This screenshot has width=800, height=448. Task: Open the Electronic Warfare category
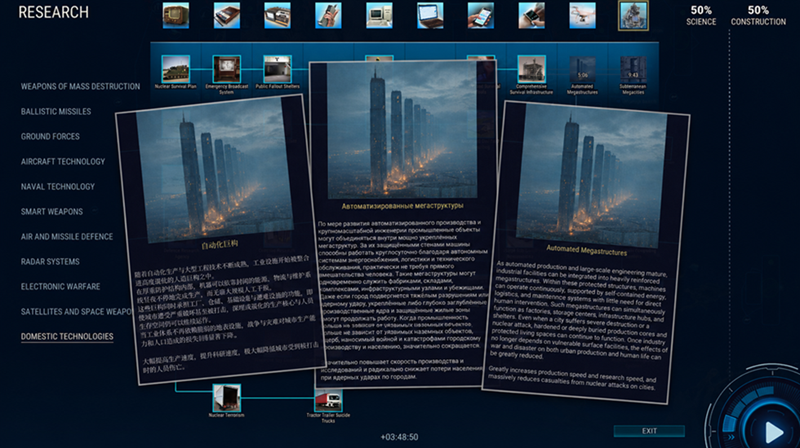[x=60, y=286]
